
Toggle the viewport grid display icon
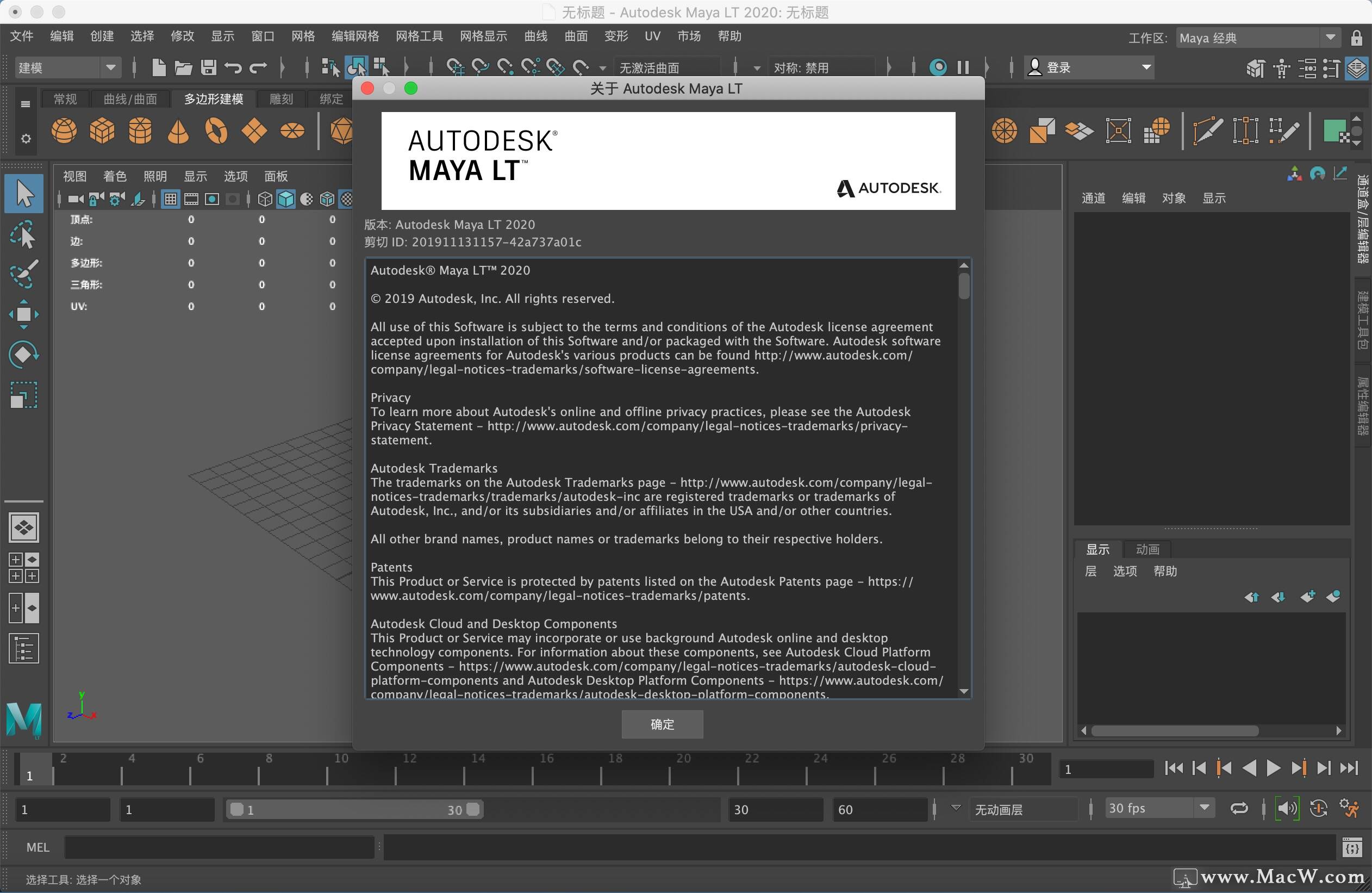(x=170, y=199)
